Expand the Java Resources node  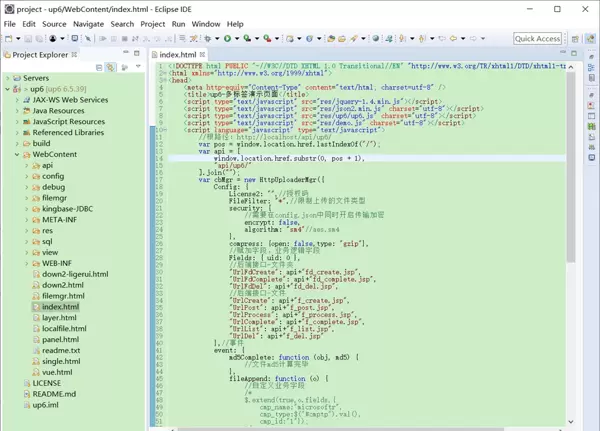pos(18,111)
